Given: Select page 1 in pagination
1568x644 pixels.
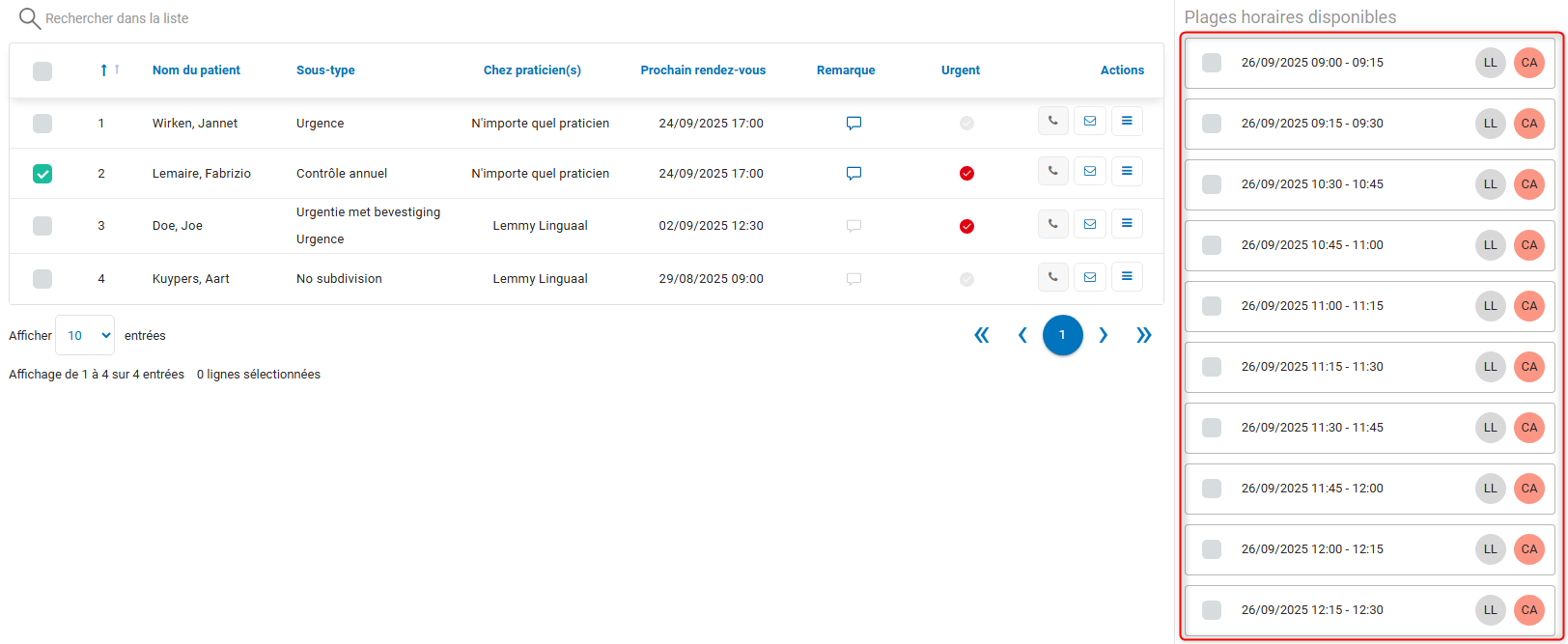Looking at the screenshot, I should [x=1062, y=335].
